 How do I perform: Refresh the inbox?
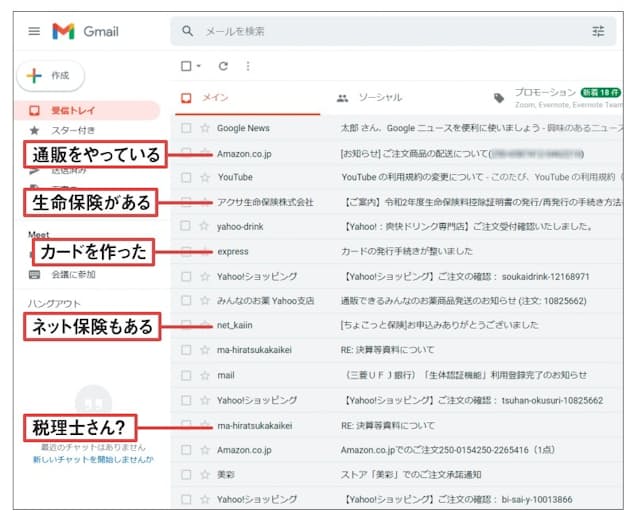pyautogui.click(x=223, y=66)
